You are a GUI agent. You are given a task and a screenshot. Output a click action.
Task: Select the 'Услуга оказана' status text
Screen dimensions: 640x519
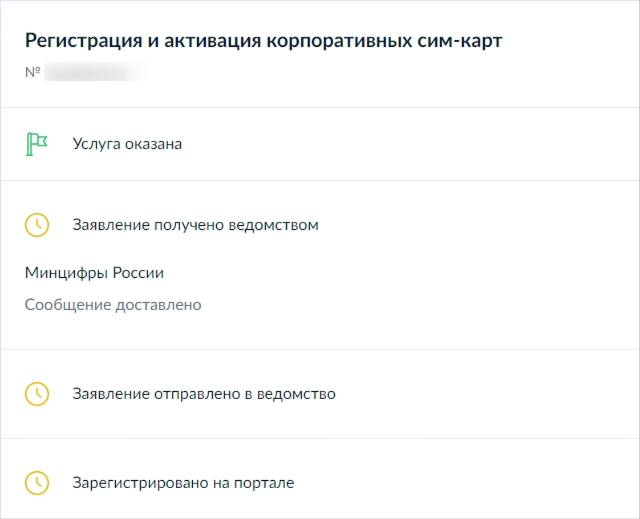pos(127,144)
